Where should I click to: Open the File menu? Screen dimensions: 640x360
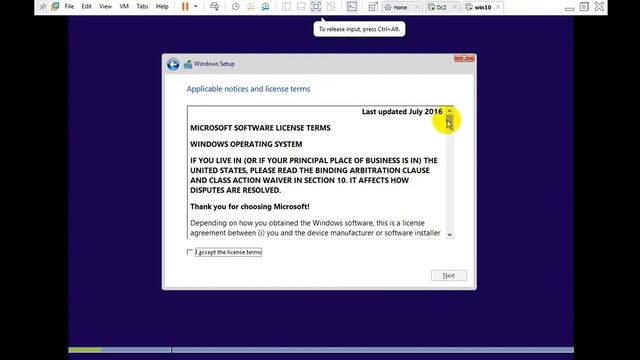(x=69, y=7)
